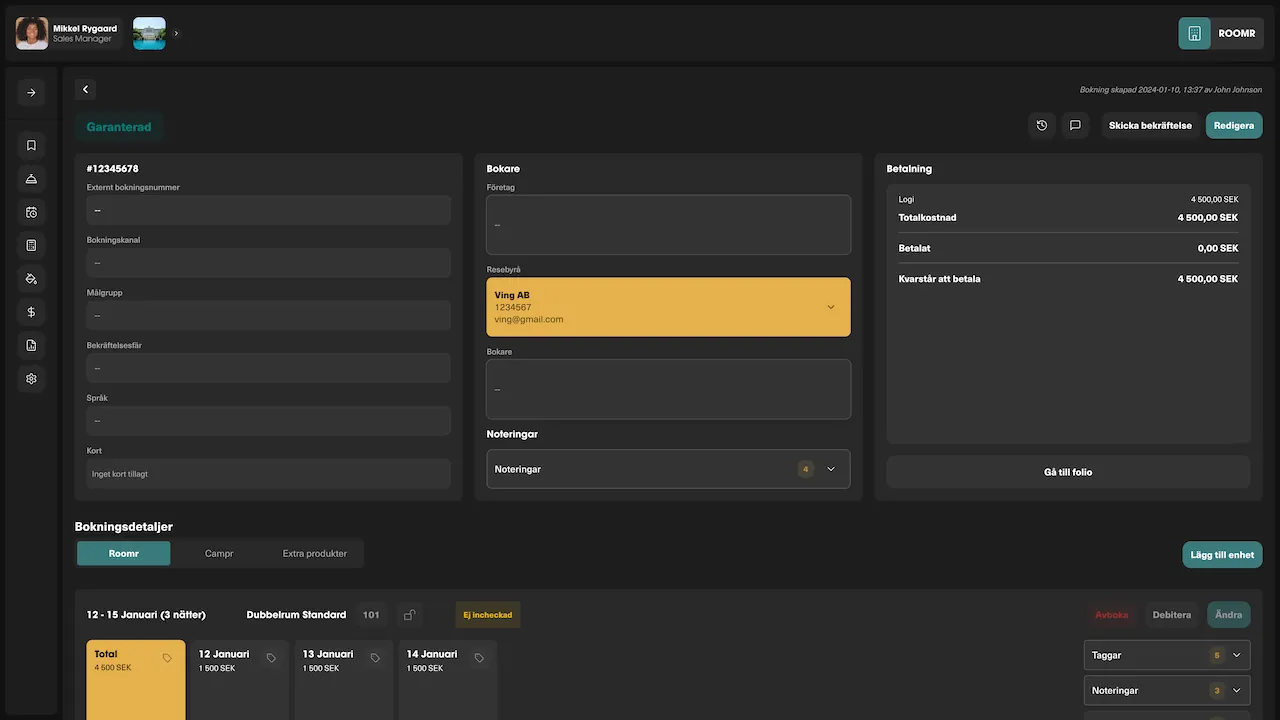Click the Externt bokningsnummer field

point(268,210)
